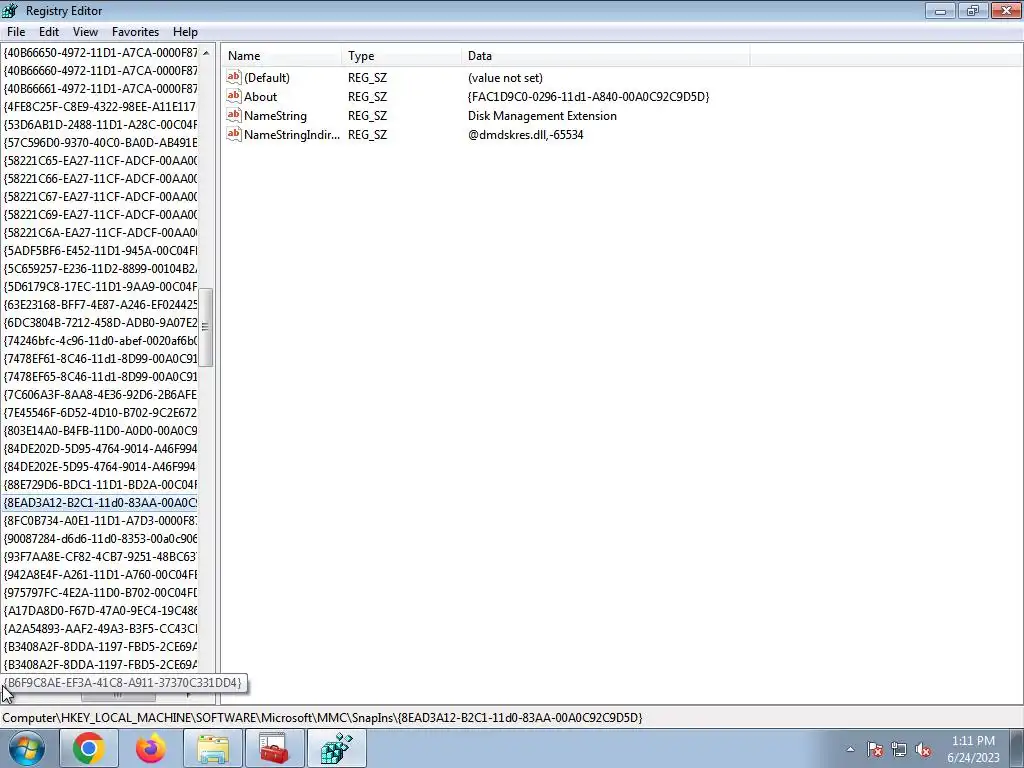Select key {58221C69-EA27-11CF-ADCF

click(x=100, y=214)
